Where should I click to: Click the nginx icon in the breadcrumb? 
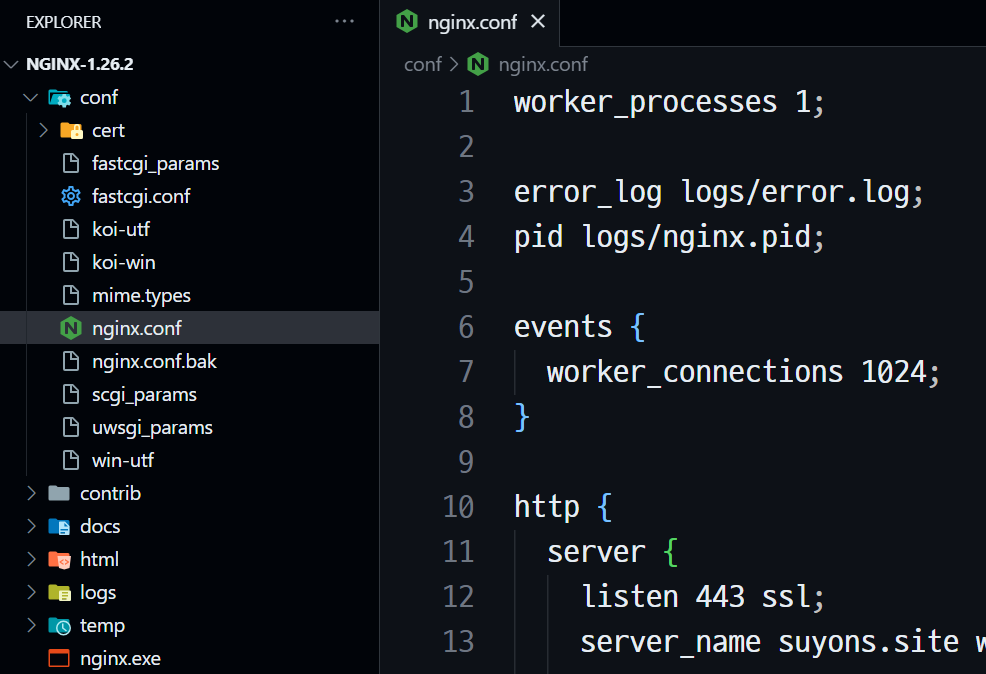[478, 64]
